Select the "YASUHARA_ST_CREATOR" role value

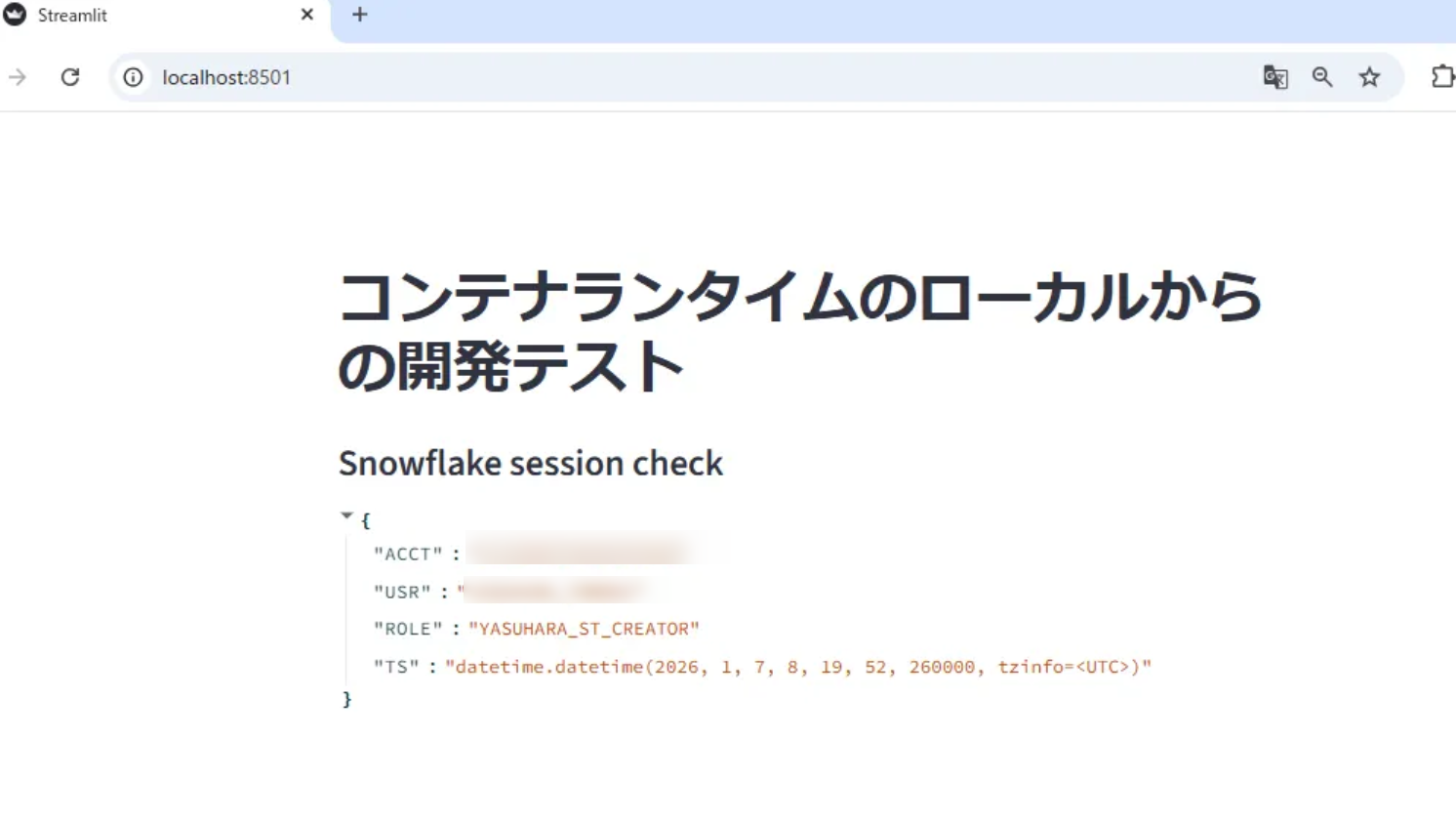[x=584, y=629]
